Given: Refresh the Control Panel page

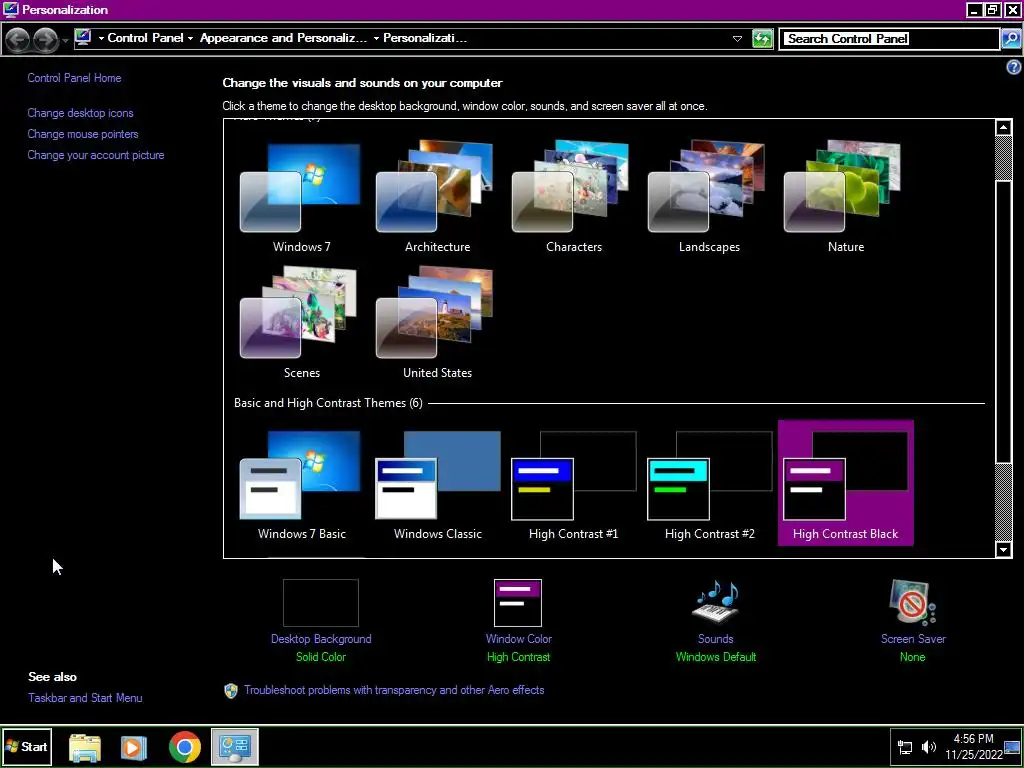Looking at the screenshot, I should (x=762, y=39).
